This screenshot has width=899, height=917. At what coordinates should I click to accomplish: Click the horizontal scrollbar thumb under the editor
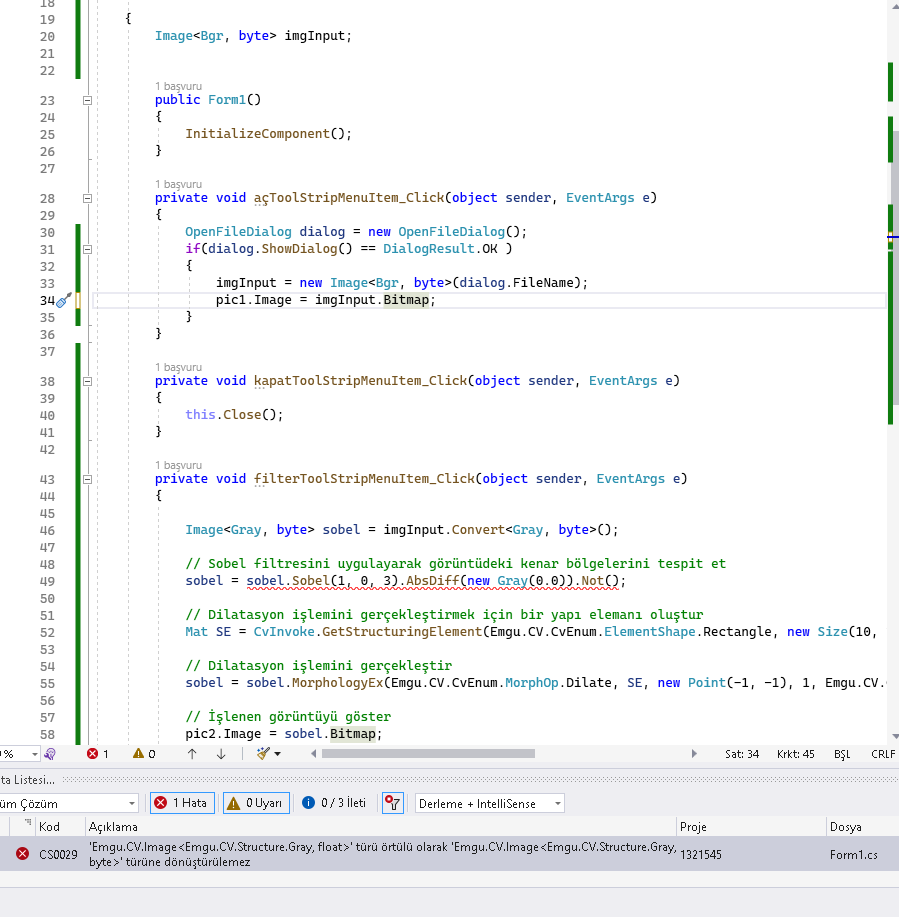point(428,753)
